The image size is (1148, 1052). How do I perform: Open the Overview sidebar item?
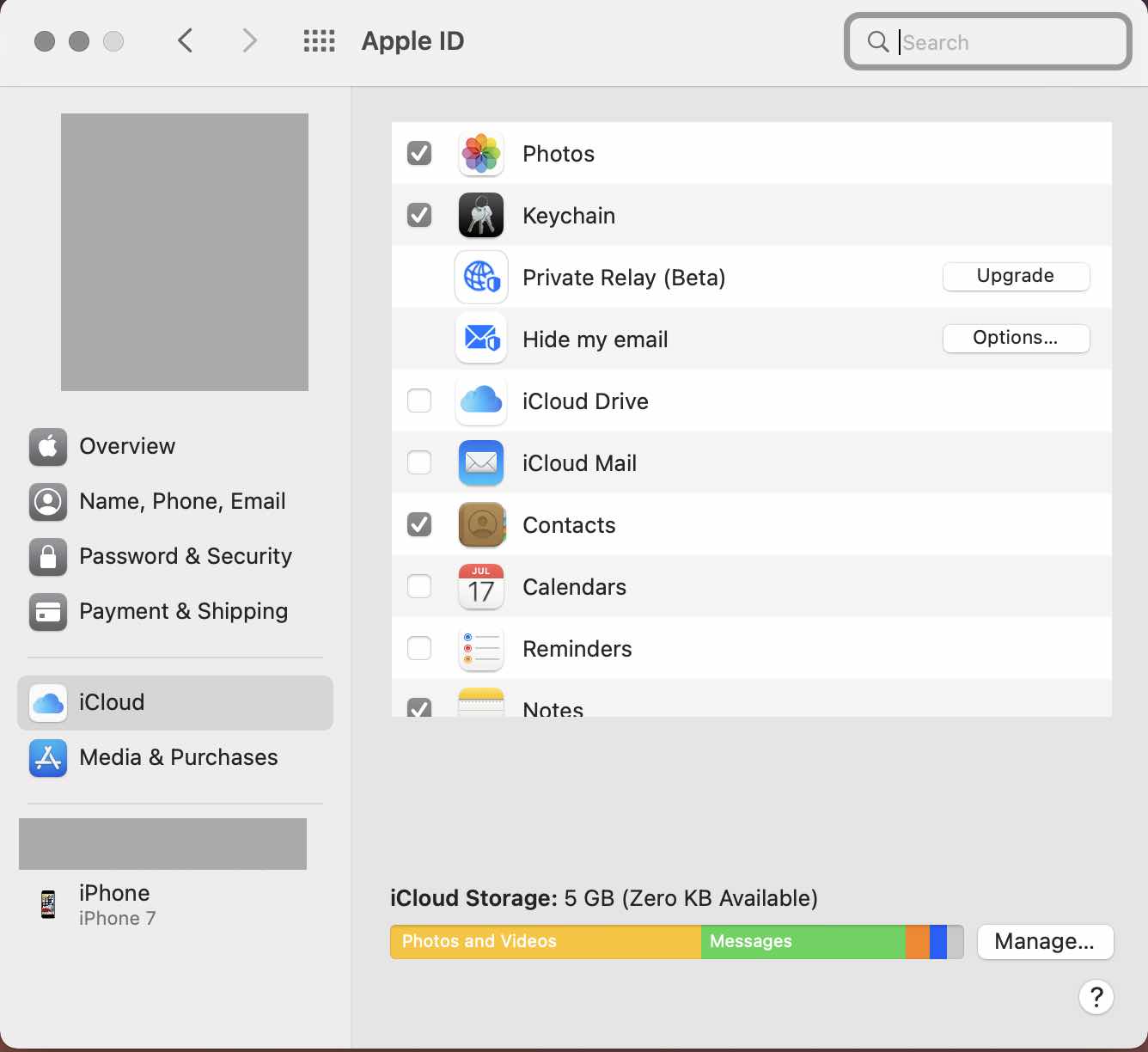(x=127, y=446)
